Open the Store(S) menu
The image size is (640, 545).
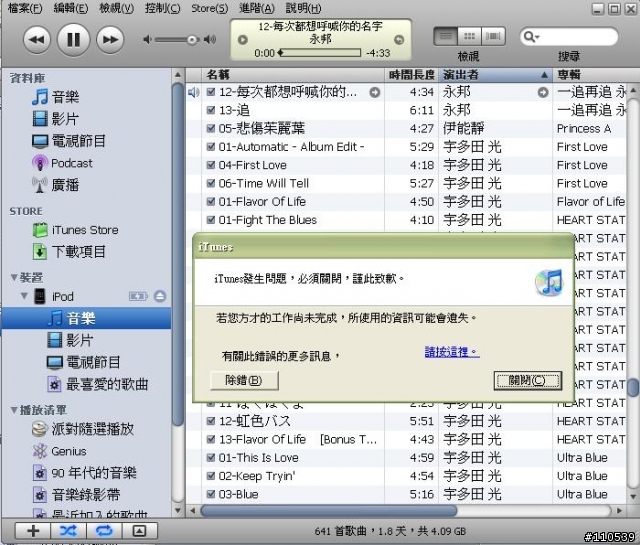209,8
